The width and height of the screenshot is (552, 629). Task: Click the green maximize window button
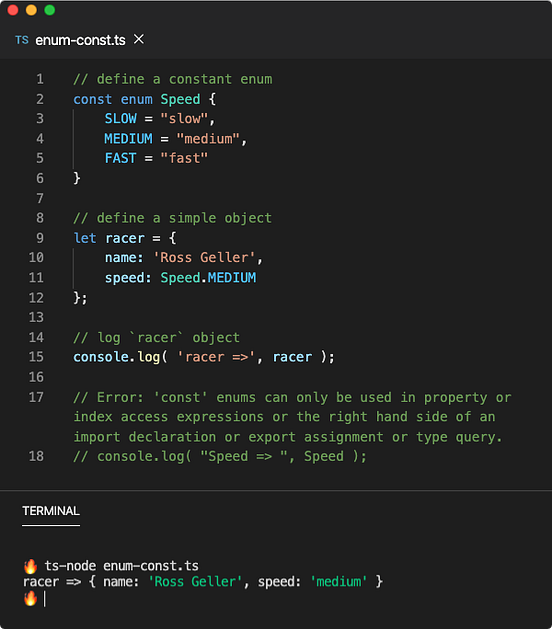point(50,10)
